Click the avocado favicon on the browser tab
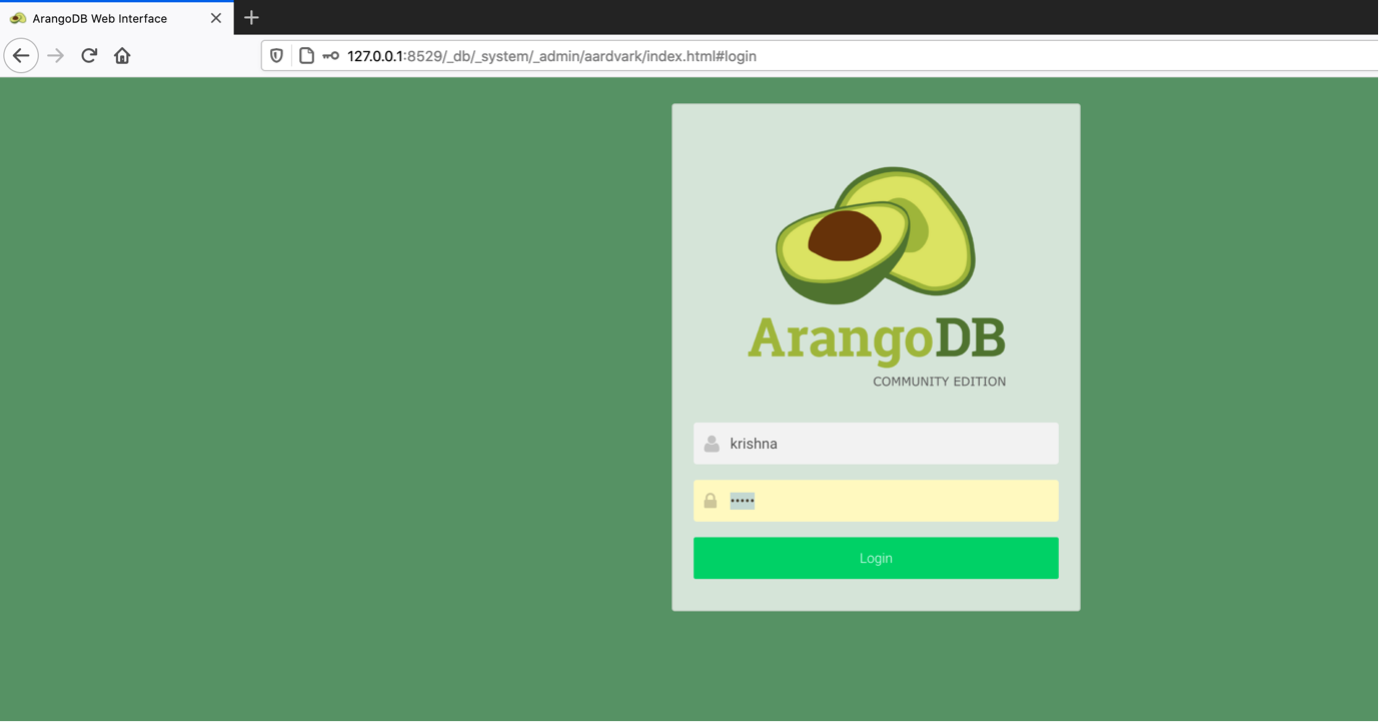Viewport: 1381px width, 724px height. tap(16, 17)
